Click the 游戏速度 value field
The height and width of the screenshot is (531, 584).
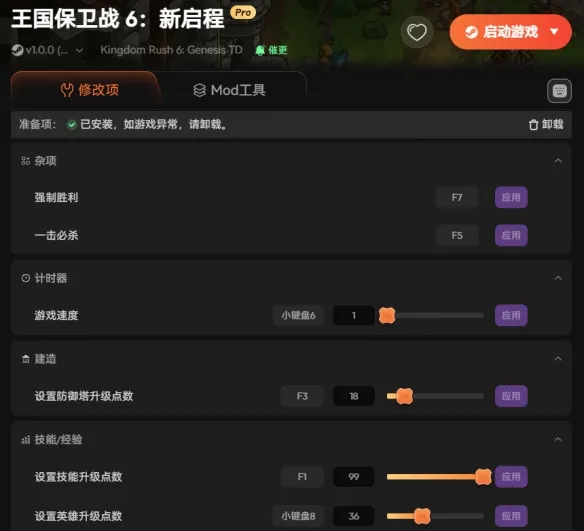pos(353,315)
